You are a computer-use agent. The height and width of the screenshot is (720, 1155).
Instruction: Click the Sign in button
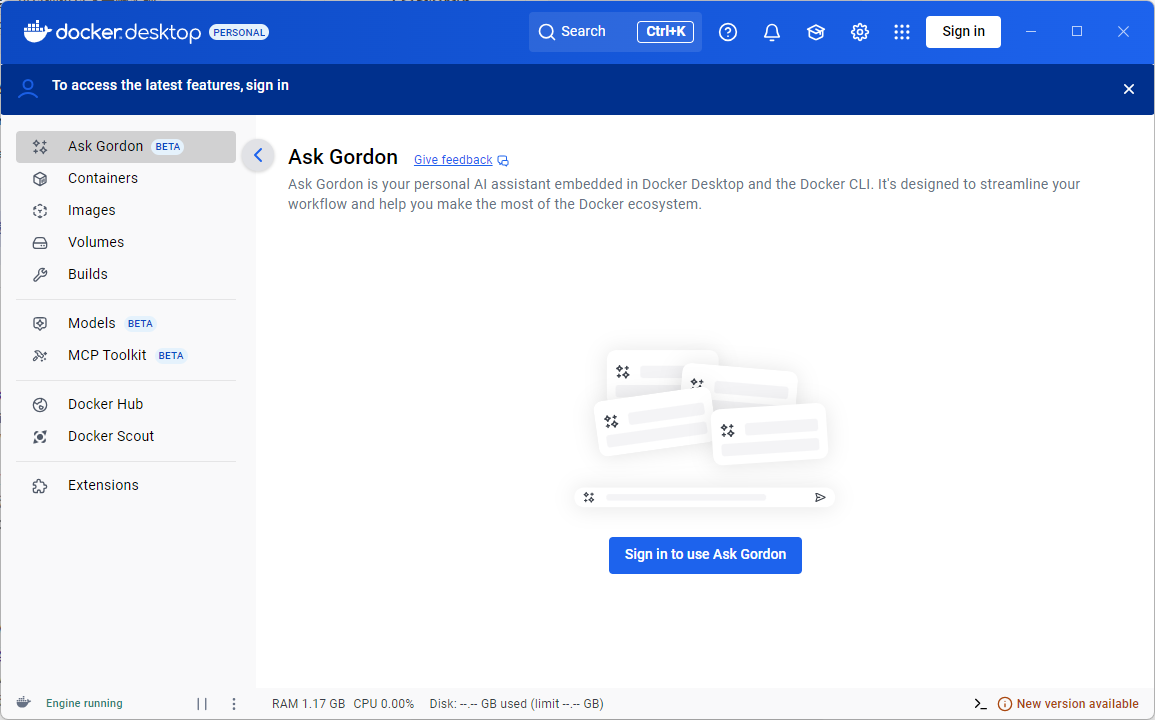click(x=962, y=31)
